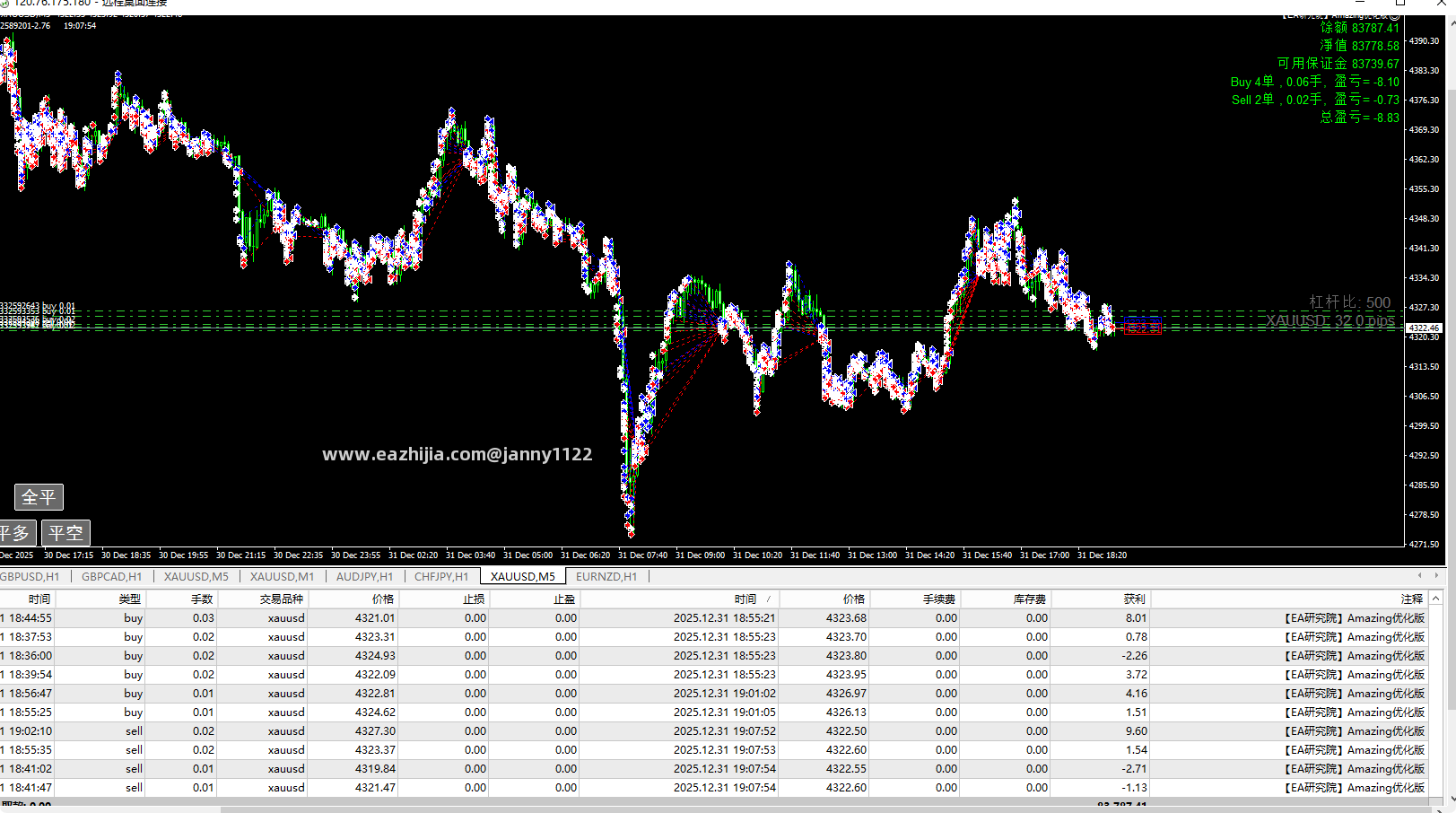Screen dimensions: 1456x813
Task: Click the 杠杆比: 500 chart label
Action: 1349,302
